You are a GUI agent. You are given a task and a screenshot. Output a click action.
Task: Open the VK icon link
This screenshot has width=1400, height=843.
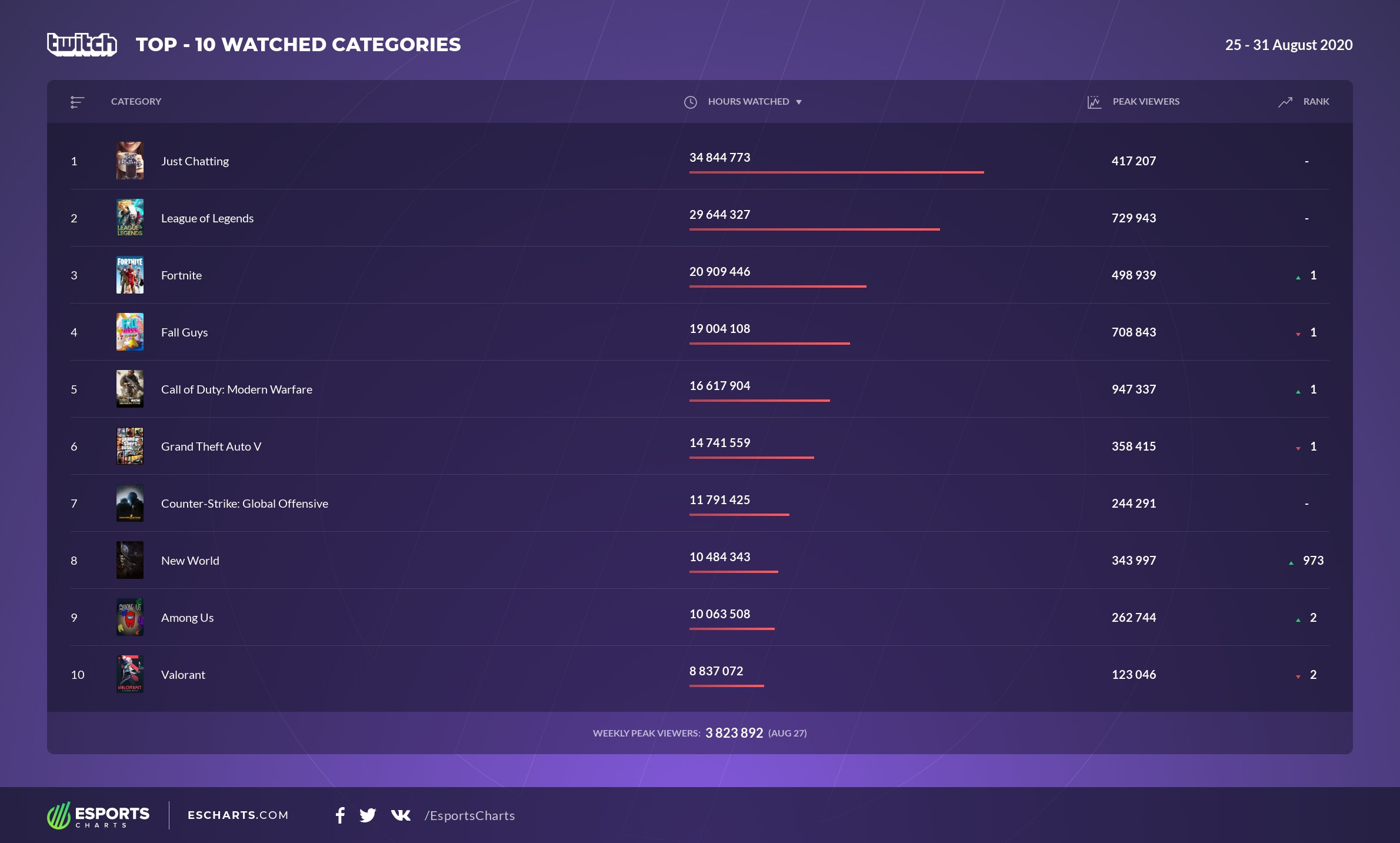point(401,815)
